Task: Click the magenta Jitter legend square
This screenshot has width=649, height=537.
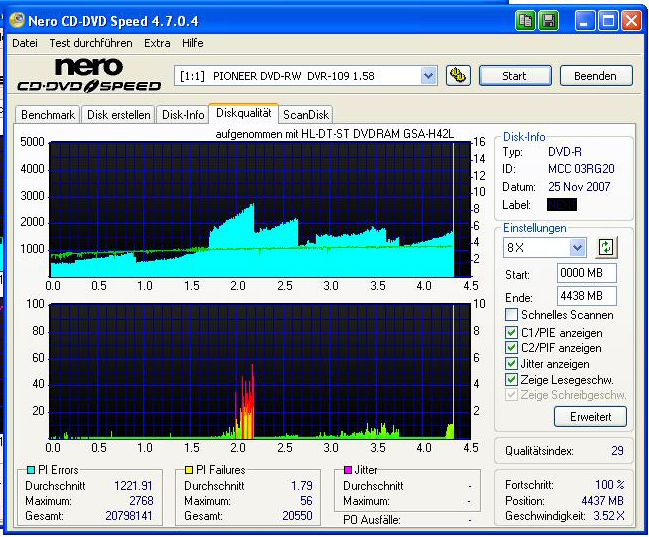Action: 348,469
